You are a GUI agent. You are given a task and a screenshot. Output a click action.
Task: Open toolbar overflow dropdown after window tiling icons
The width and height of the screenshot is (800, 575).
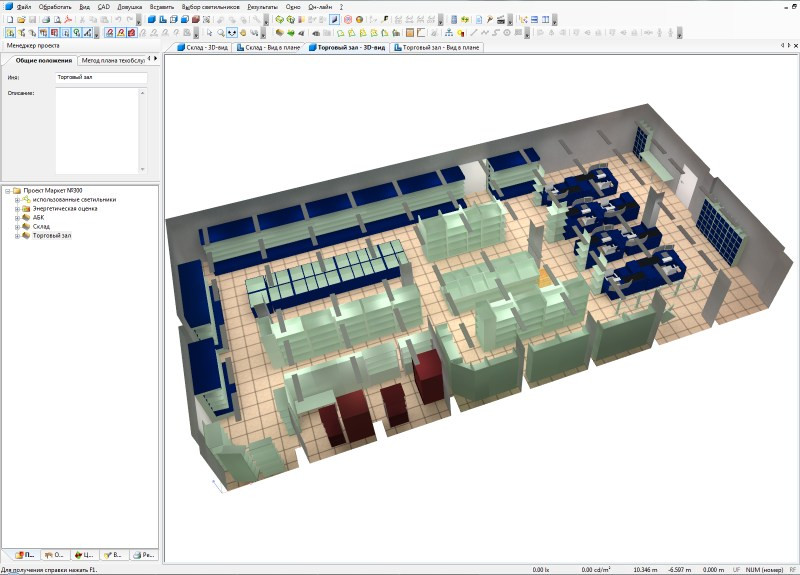[555, 19]
